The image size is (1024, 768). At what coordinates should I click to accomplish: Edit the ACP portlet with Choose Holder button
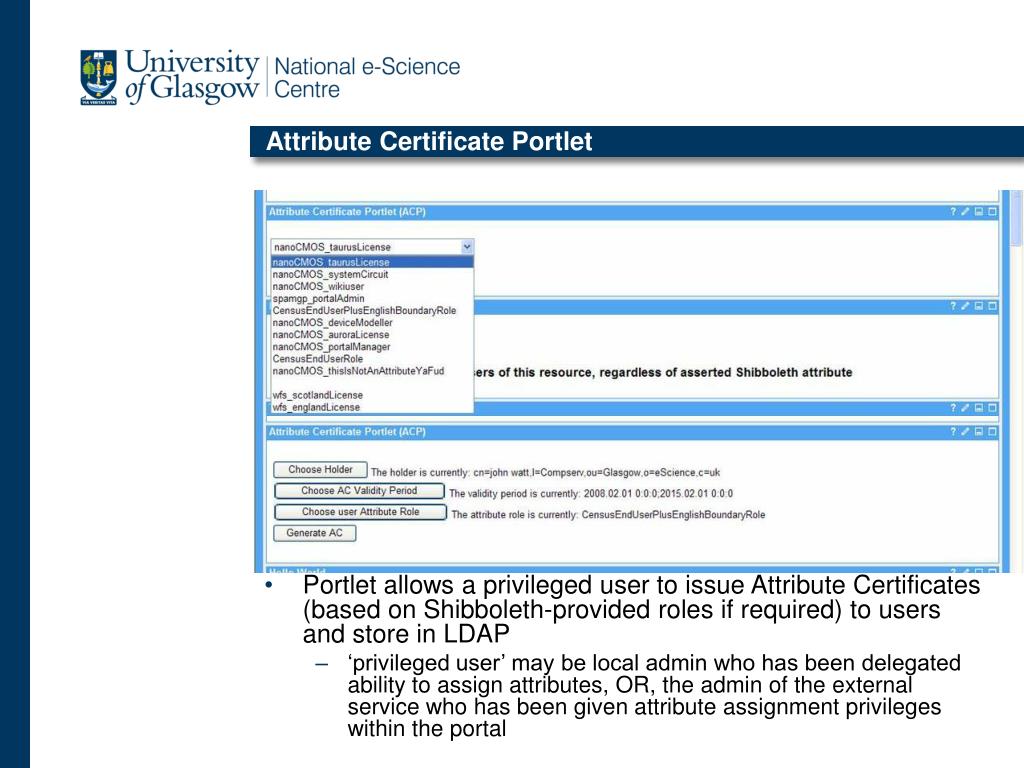tap(965, 432)
